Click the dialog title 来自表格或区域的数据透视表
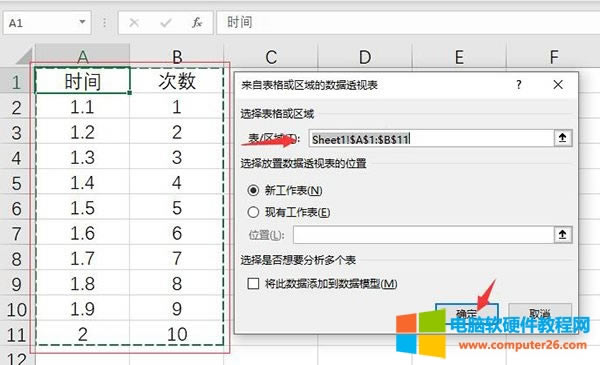 tap(309, 85)
